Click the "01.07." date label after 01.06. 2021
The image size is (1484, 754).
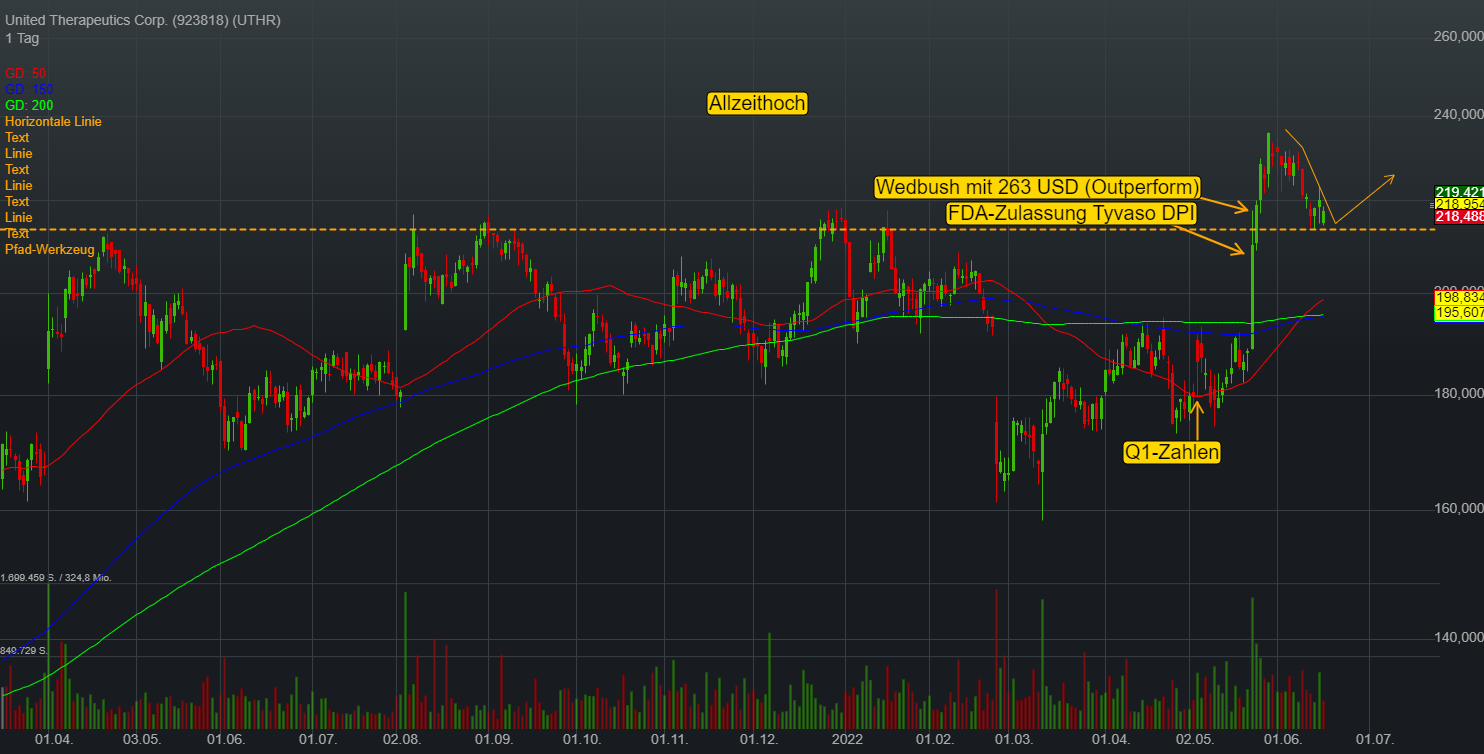pyautogui.click(x=316, y=739)
